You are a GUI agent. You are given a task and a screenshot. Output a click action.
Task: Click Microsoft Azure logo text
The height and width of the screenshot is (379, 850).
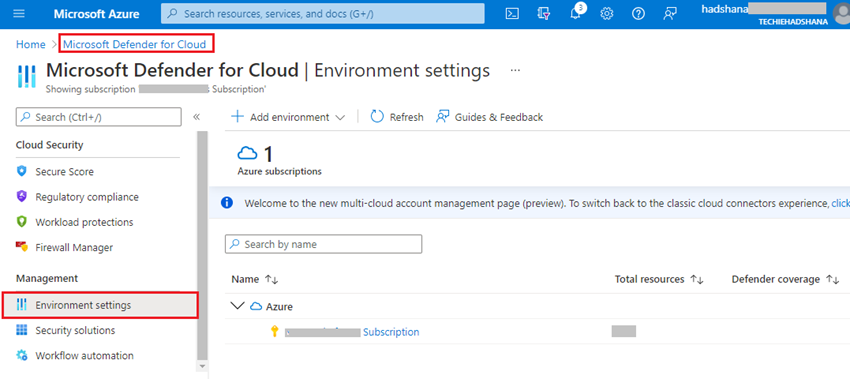tap(96, 14)
